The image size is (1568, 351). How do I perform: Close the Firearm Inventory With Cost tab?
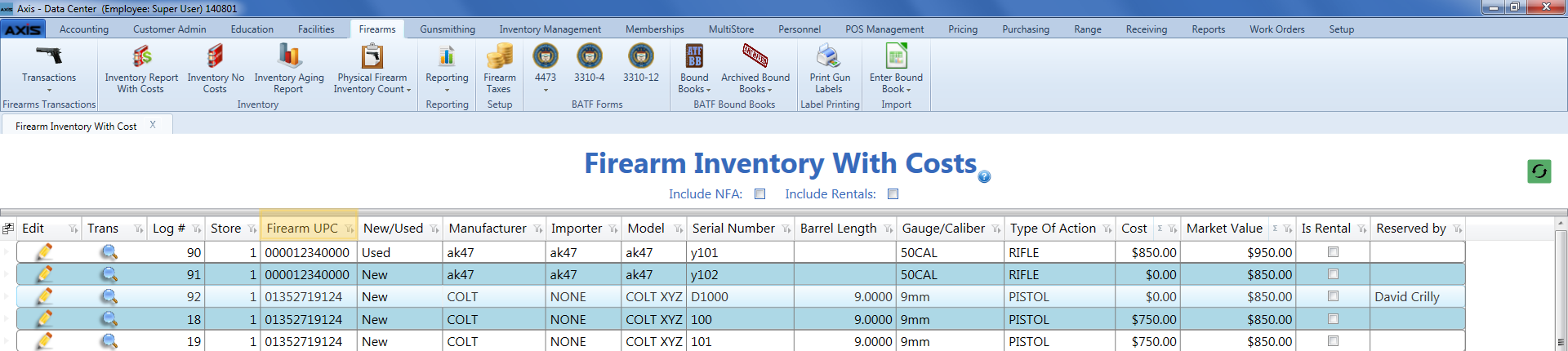[x=153, y=125]
